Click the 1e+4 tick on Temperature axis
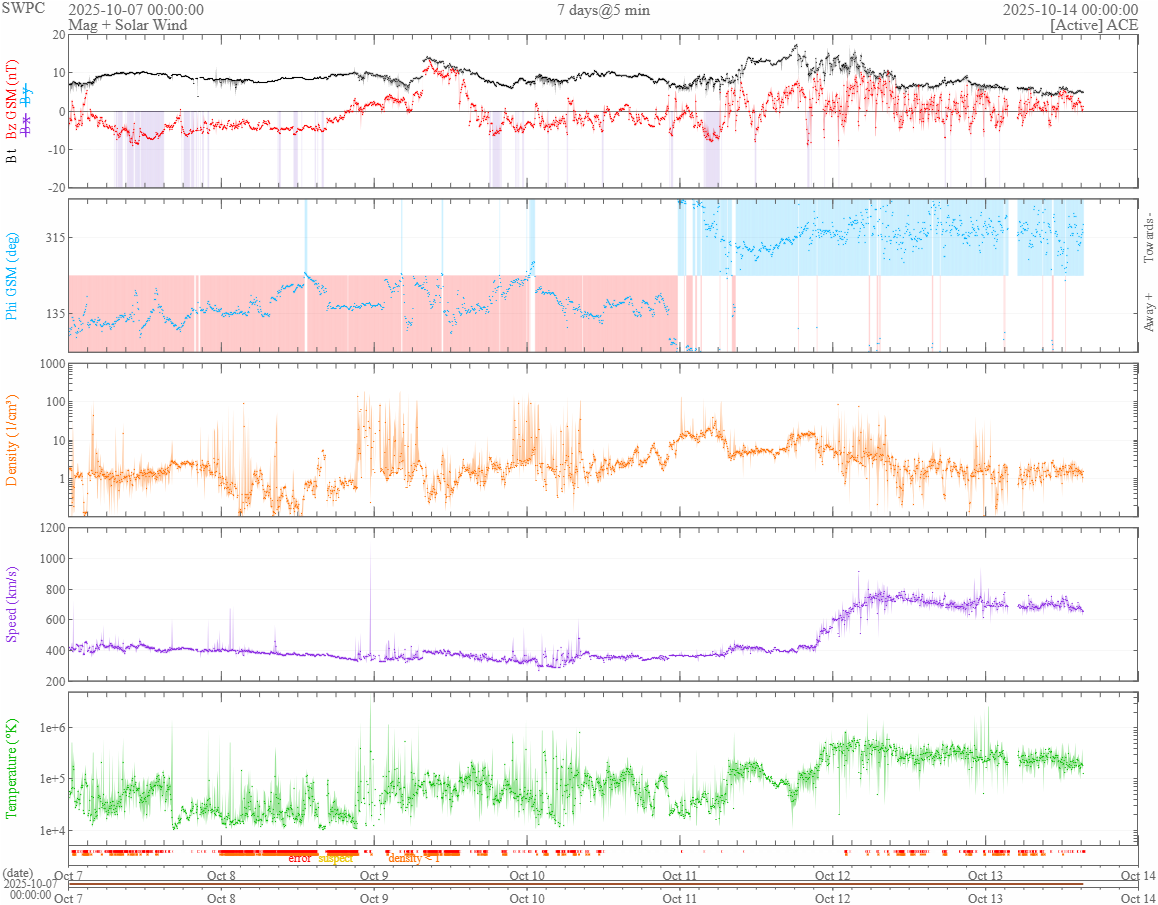This screenshot has height=905, width=1158. coord(52,830)
